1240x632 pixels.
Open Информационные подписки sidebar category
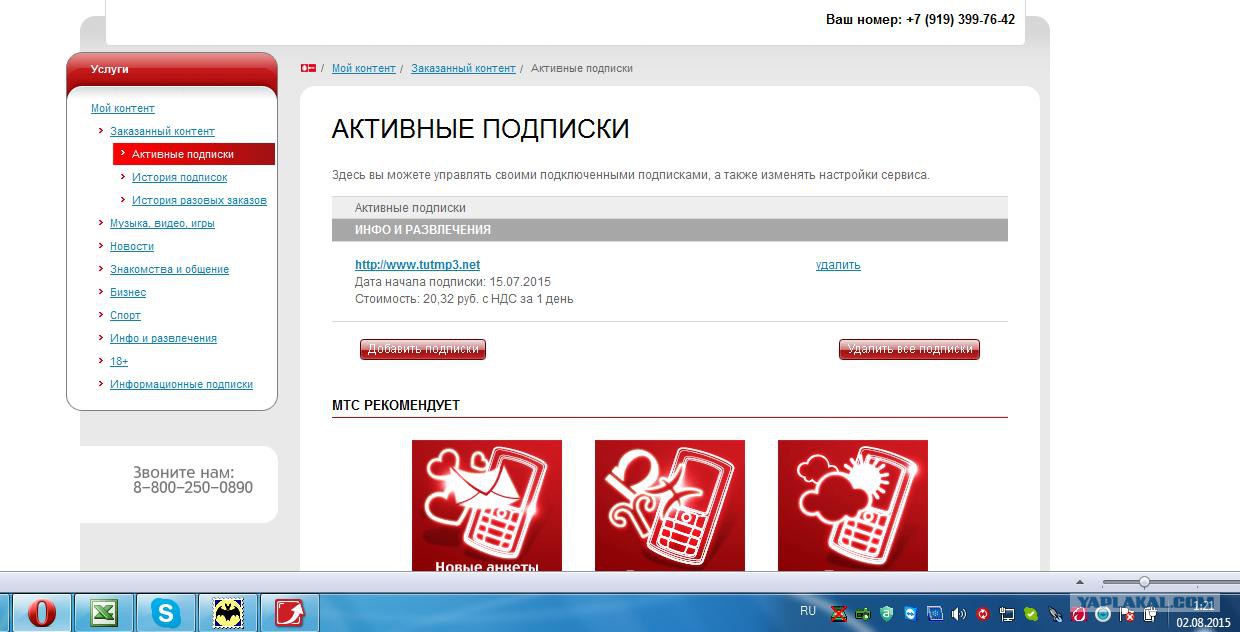click(x=181, y=384)
